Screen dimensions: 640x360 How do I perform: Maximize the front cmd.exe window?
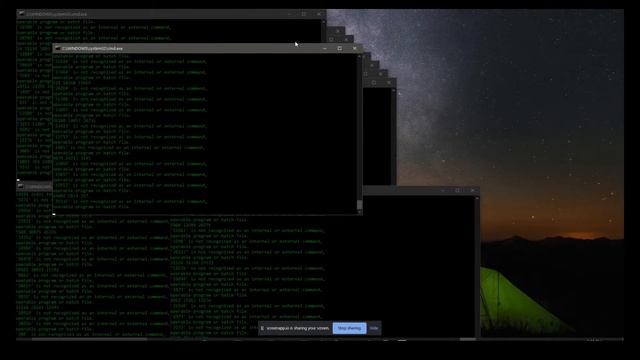click(340, 49)
